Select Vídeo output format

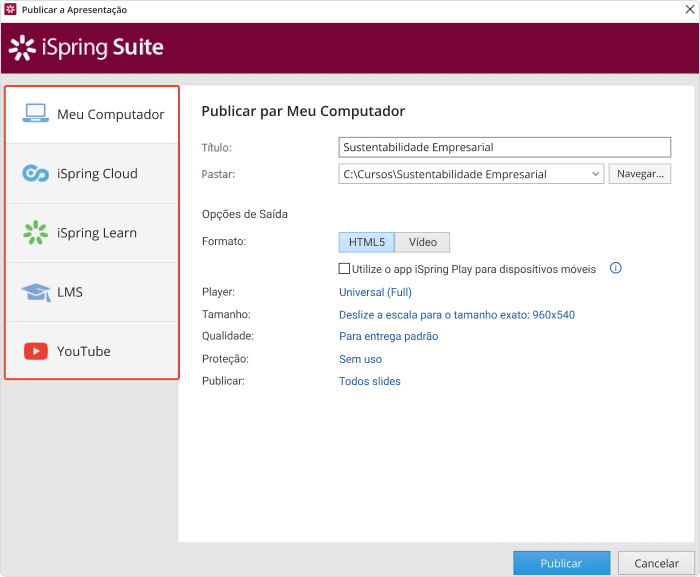pyautogui.click(x=422, y=242)
